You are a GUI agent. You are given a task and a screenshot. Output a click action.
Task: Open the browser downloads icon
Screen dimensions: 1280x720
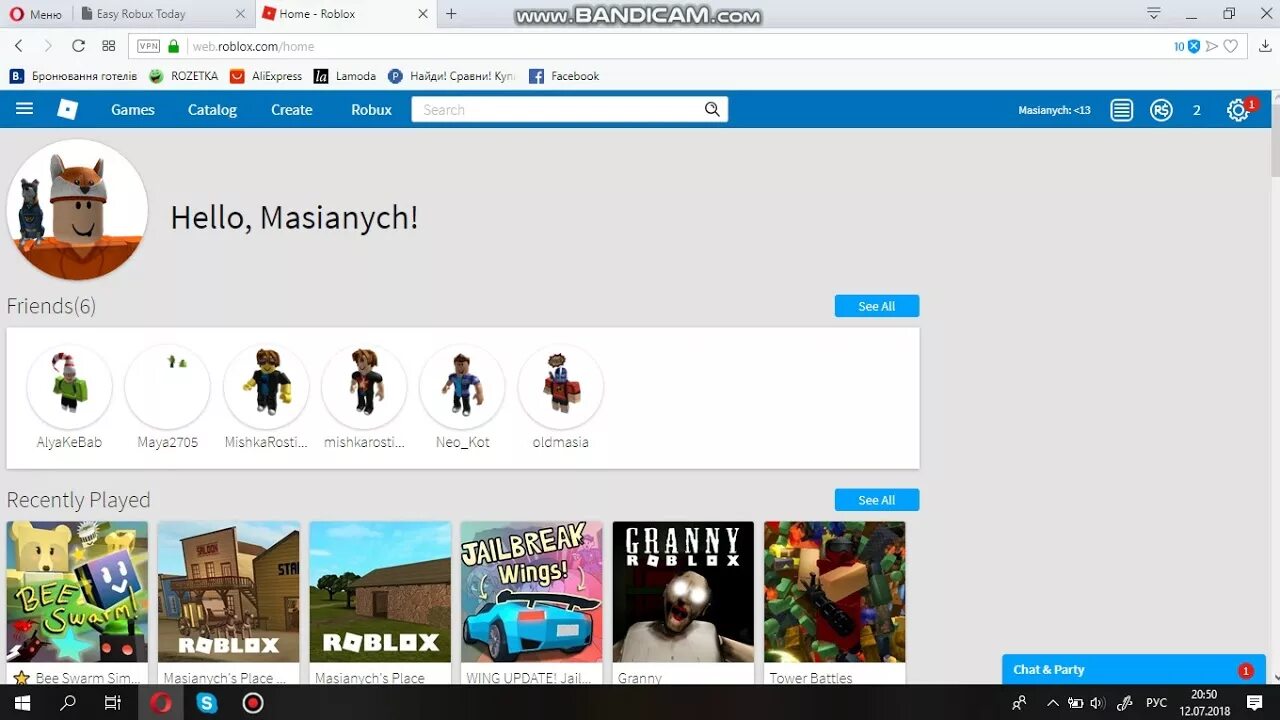(x=1265, y=46)
